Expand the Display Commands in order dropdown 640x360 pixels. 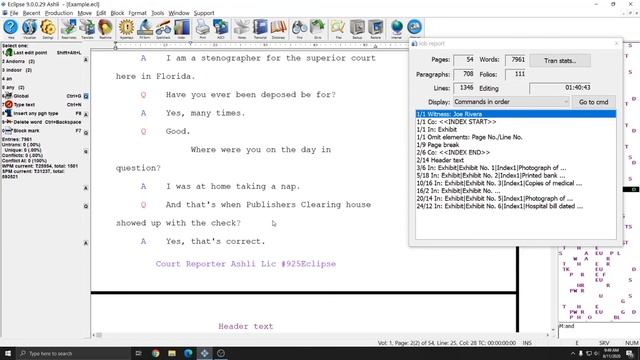511,102
